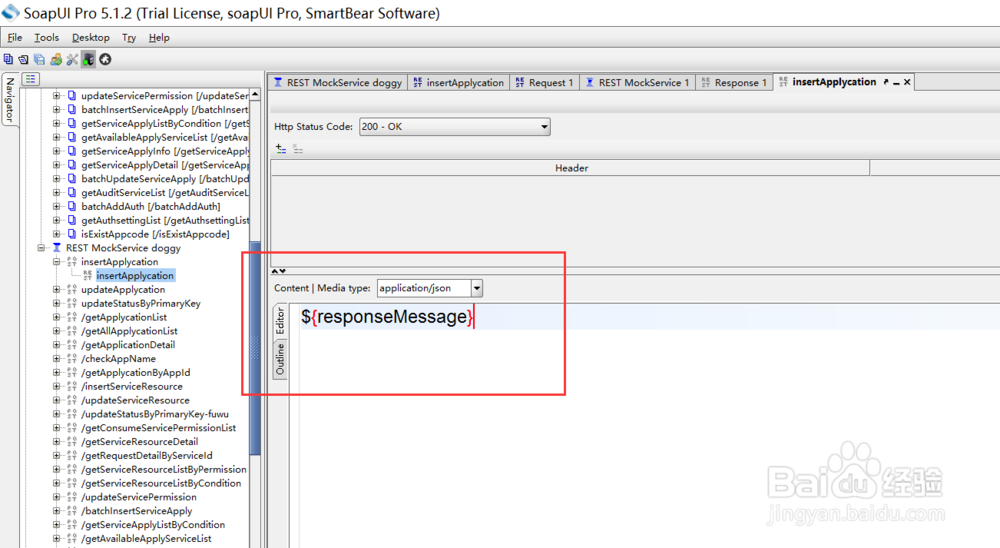Switch to the REST MockService 1 tab
Image resolution: width=1000 pixels, height=548 pixels.
coord(637,82)
